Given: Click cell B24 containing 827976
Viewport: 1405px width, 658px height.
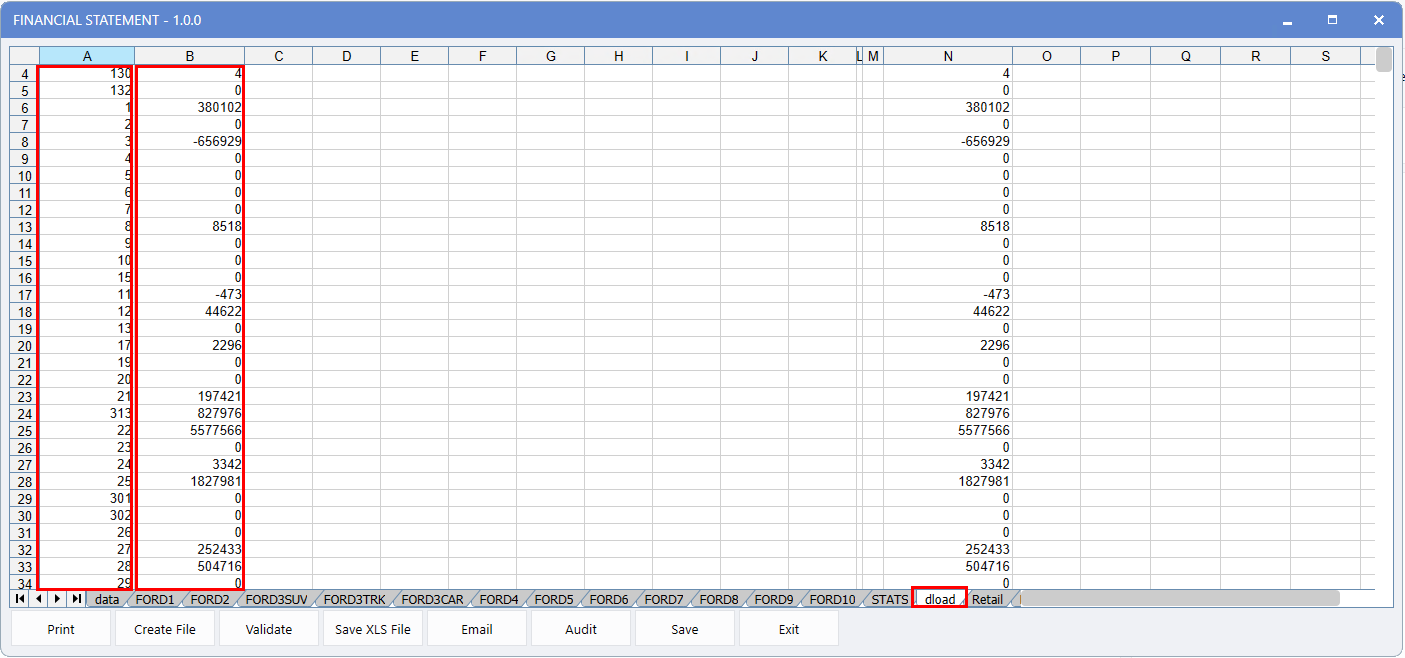Looking at the screenshot, I should coord(190,414).
